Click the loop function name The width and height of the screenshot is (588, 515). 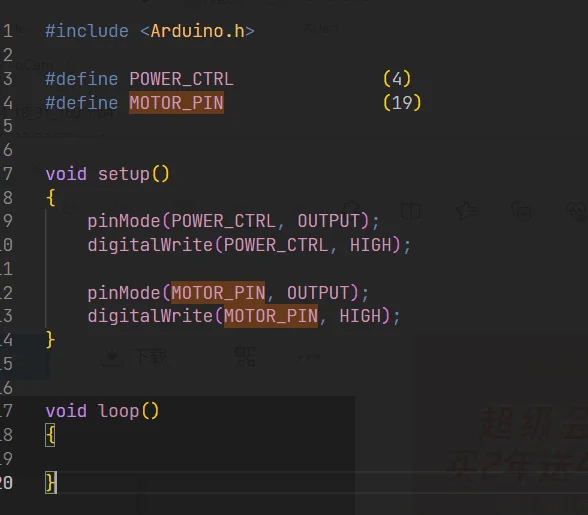coord(118,411)
